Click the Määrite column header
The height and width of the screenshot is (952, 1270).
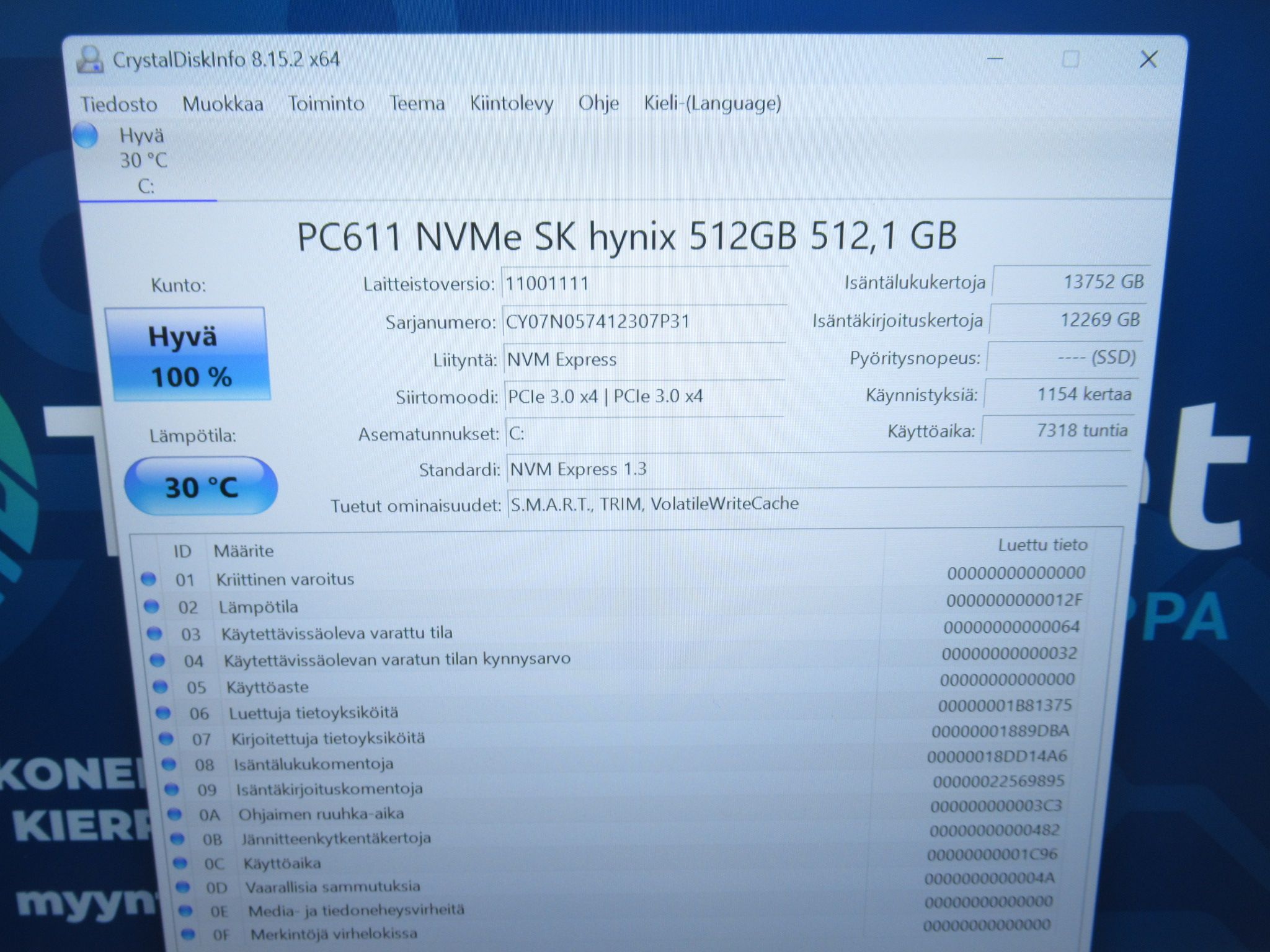(244, 551)
